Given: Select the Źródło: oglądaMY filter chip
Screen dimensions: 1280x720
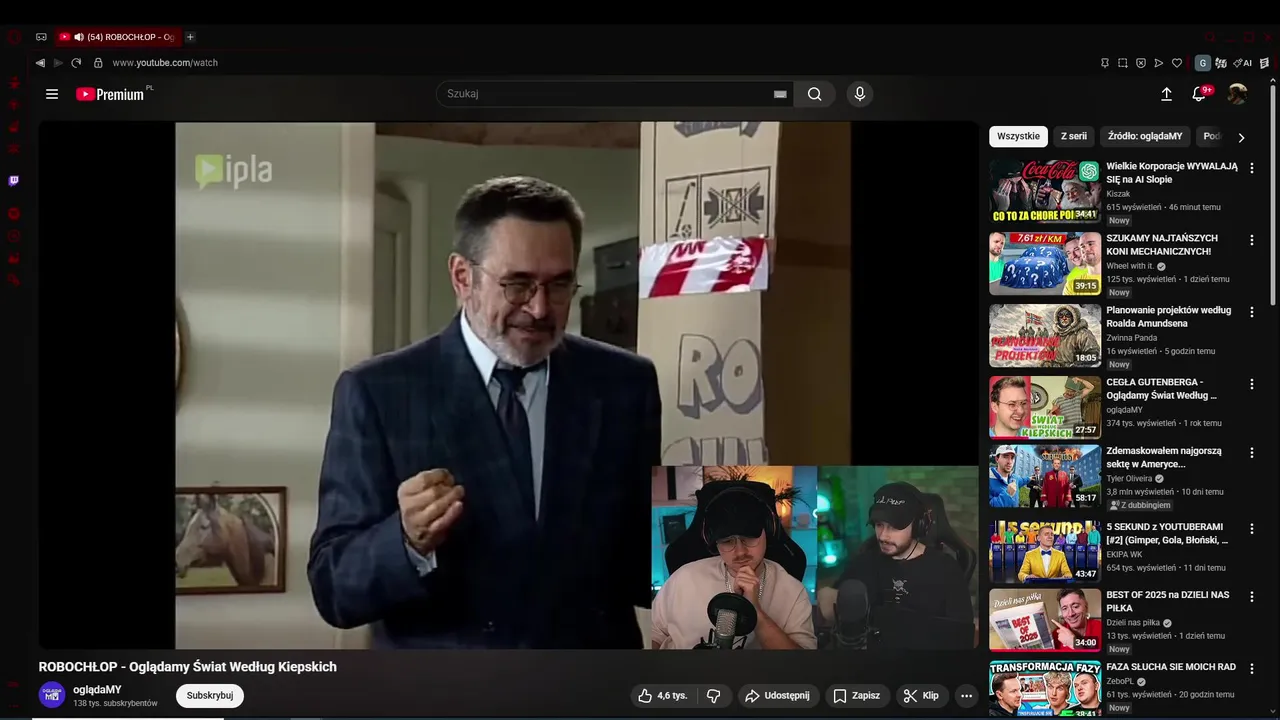Looking at the screenshot, I should click(x=1145, y=136).
